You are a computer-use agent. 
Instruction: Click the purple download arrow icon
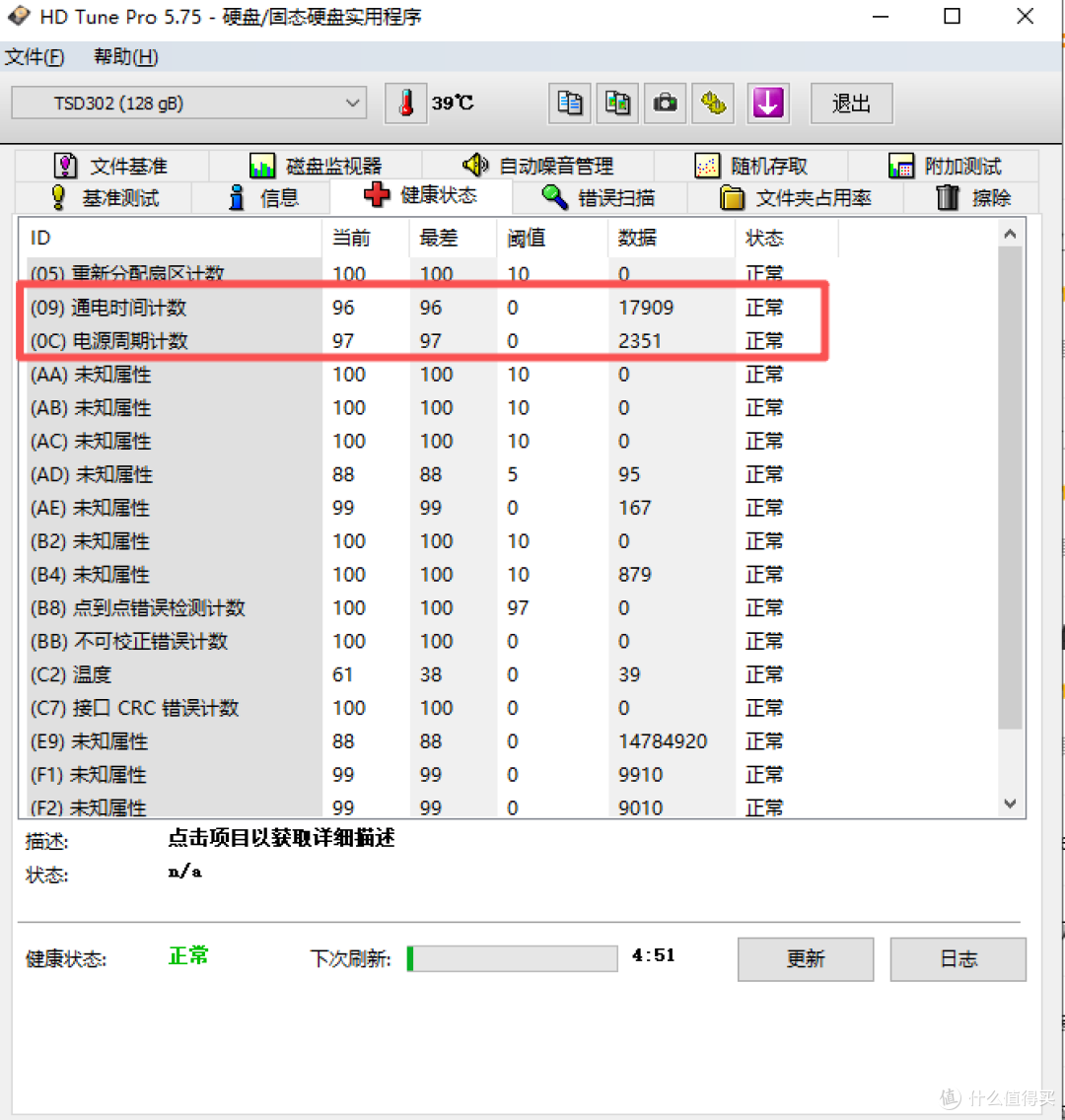pyautogui.click(x=768, y=104)
